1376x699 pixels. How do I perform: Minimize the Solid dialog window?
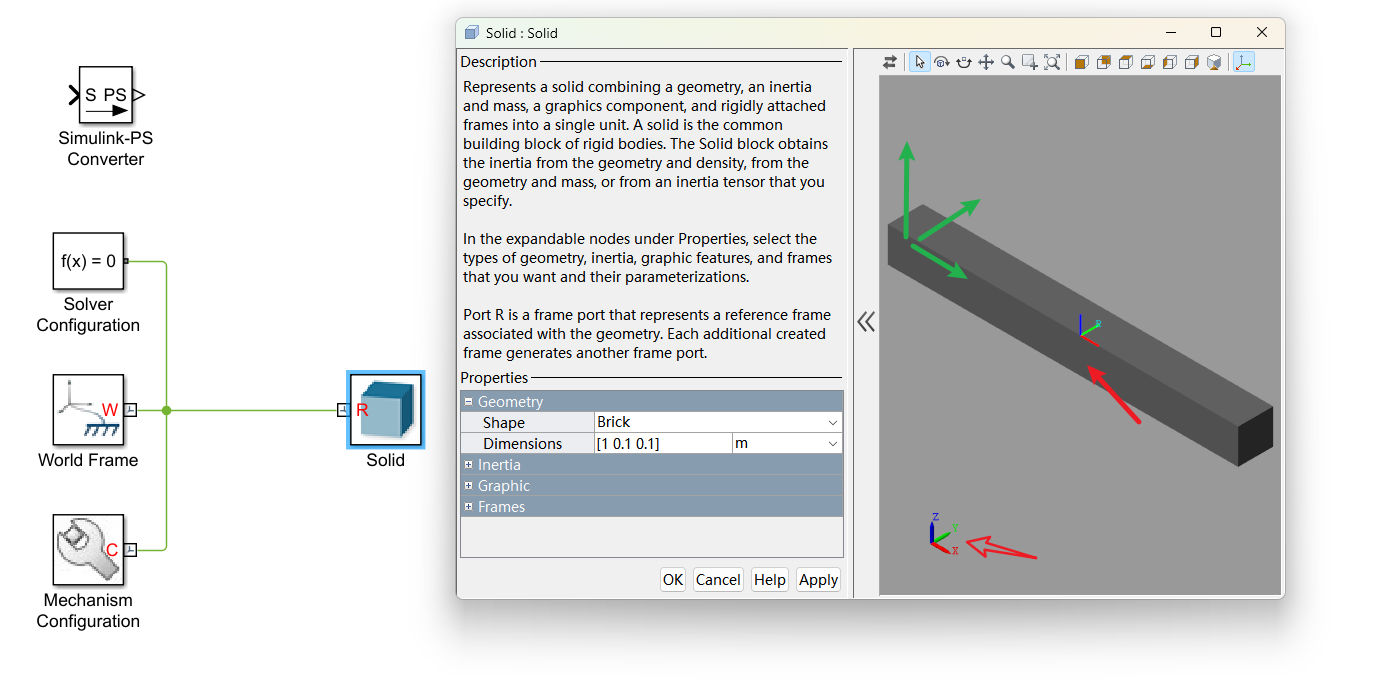(1170, 32)
